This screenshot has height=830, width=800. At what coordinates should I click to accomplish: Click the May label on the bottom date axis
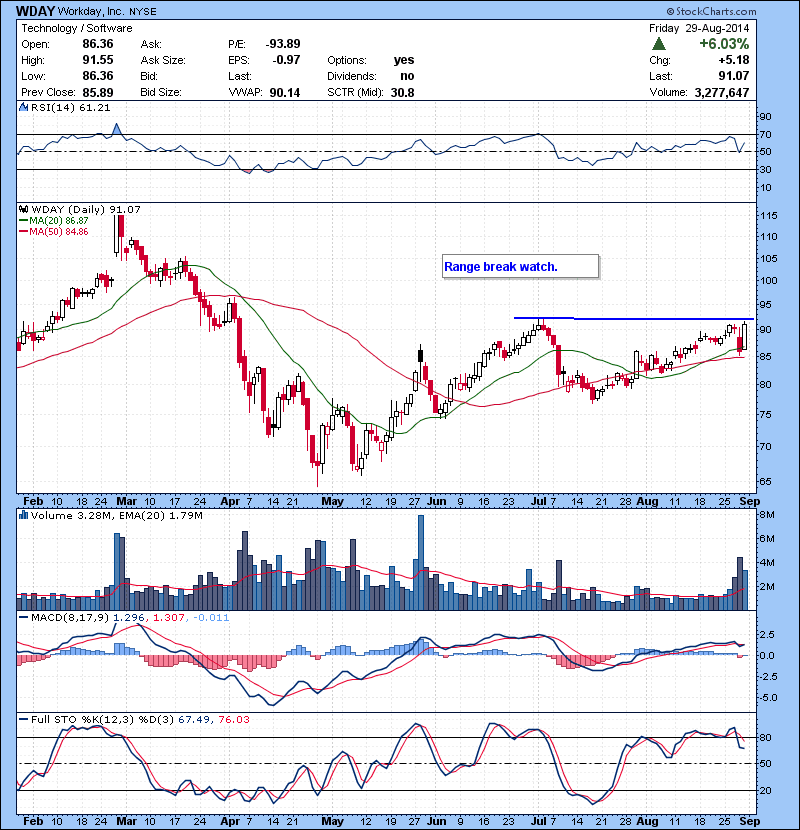click(332, 821)
